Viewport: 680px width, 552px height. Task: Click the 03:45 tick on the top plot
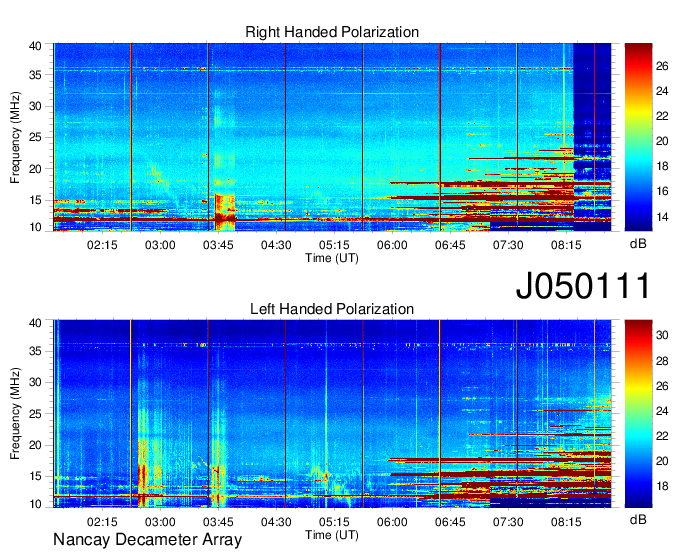pyautogui.click(x=218, y=245)
